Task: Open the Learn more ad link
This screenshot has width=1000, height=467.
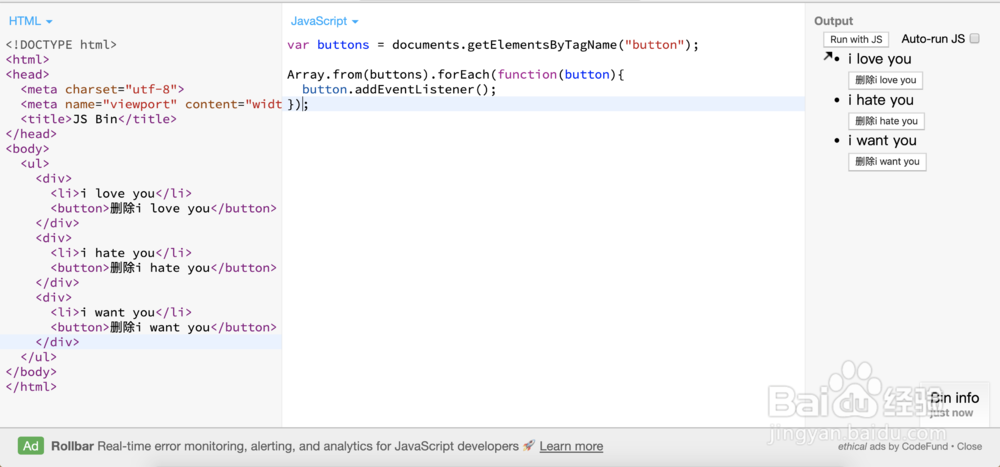Action: click(x=571, y=447)
